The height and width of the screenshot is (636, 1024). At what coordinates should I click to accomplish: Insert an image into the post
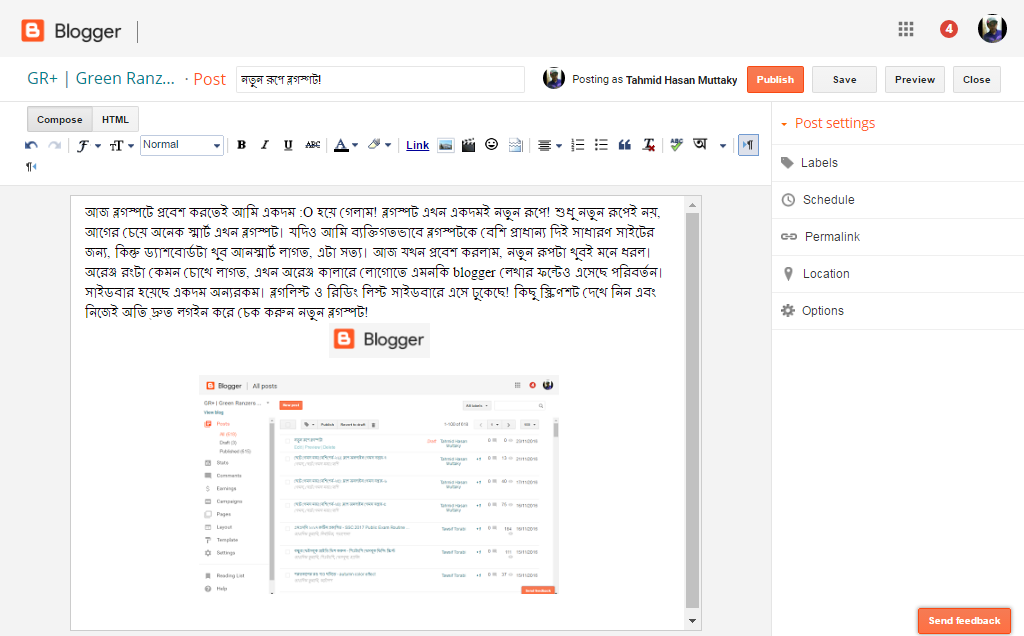[445, 145]
